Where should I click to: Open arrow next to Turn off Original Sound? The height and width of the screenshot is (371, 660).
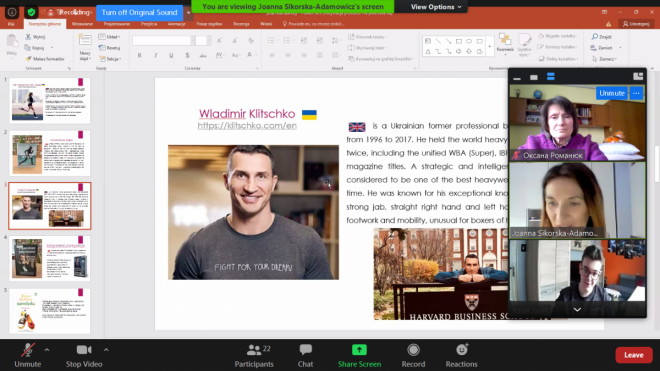tap(188, 13)
